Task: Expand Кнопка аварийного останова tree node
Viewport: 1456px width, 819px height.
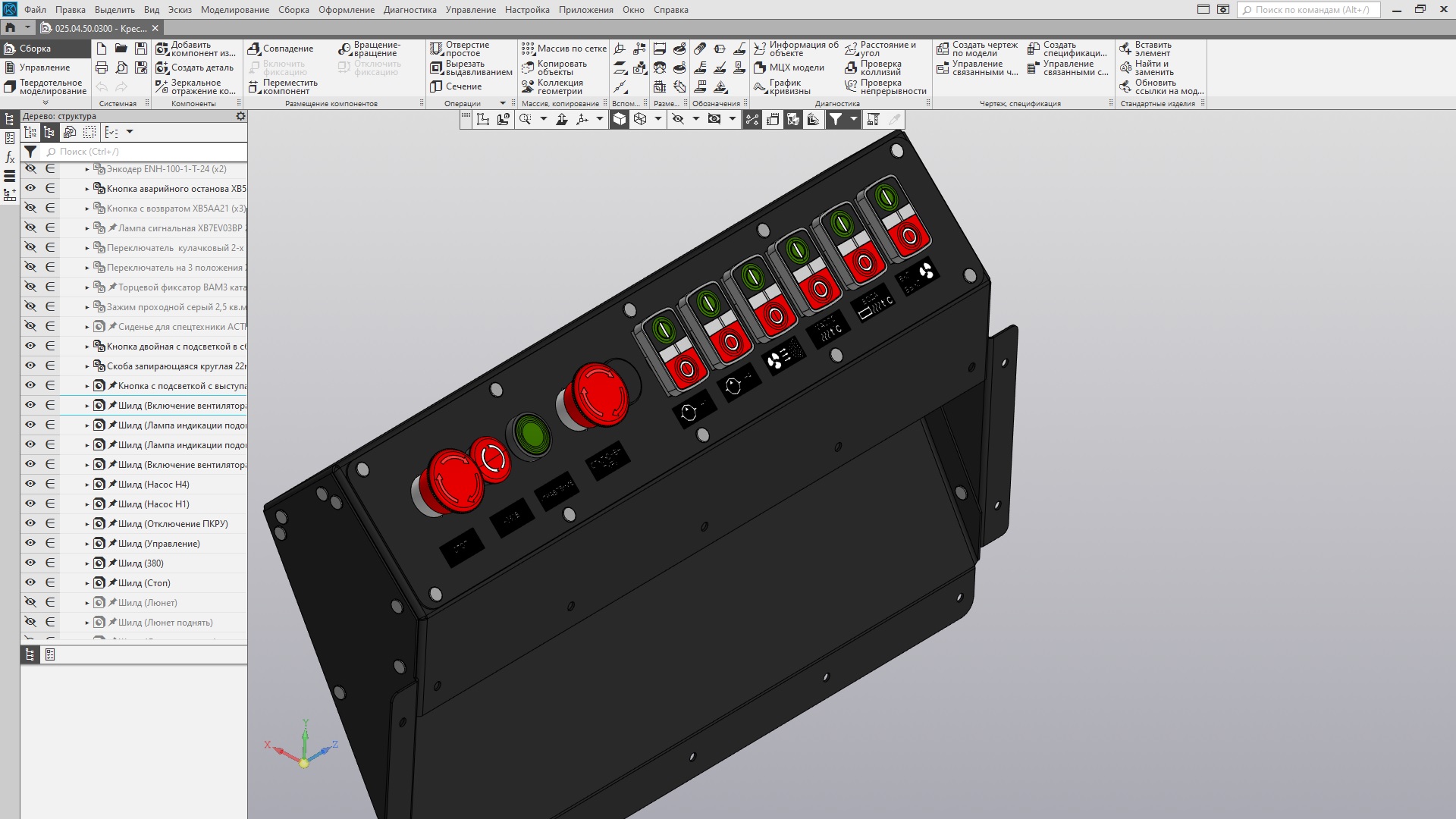Action: (87, 189)
